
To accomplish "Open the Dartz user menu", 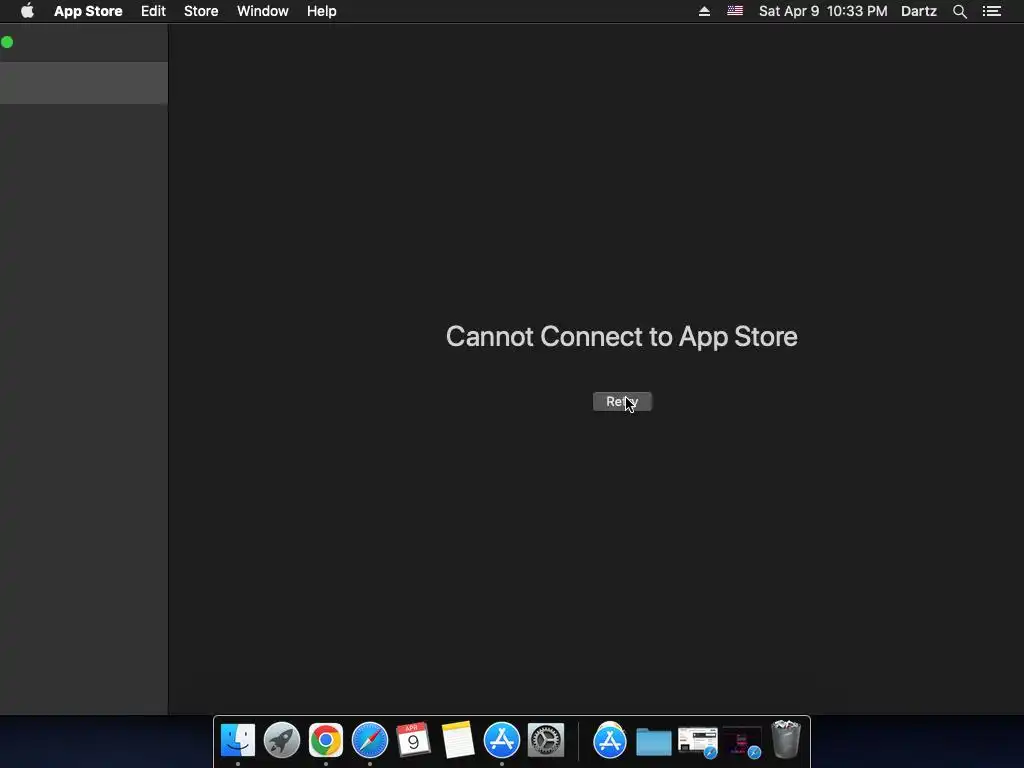I will pos(919,11).
